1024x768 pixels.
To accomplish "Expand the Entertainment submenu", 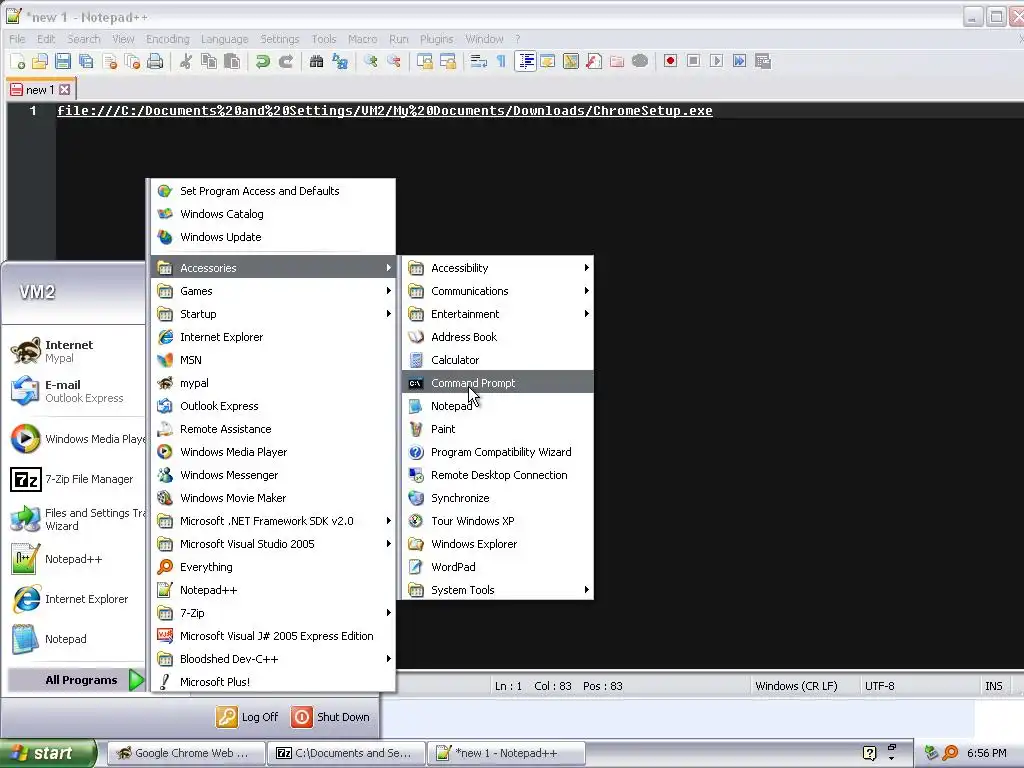I will 498,314.
